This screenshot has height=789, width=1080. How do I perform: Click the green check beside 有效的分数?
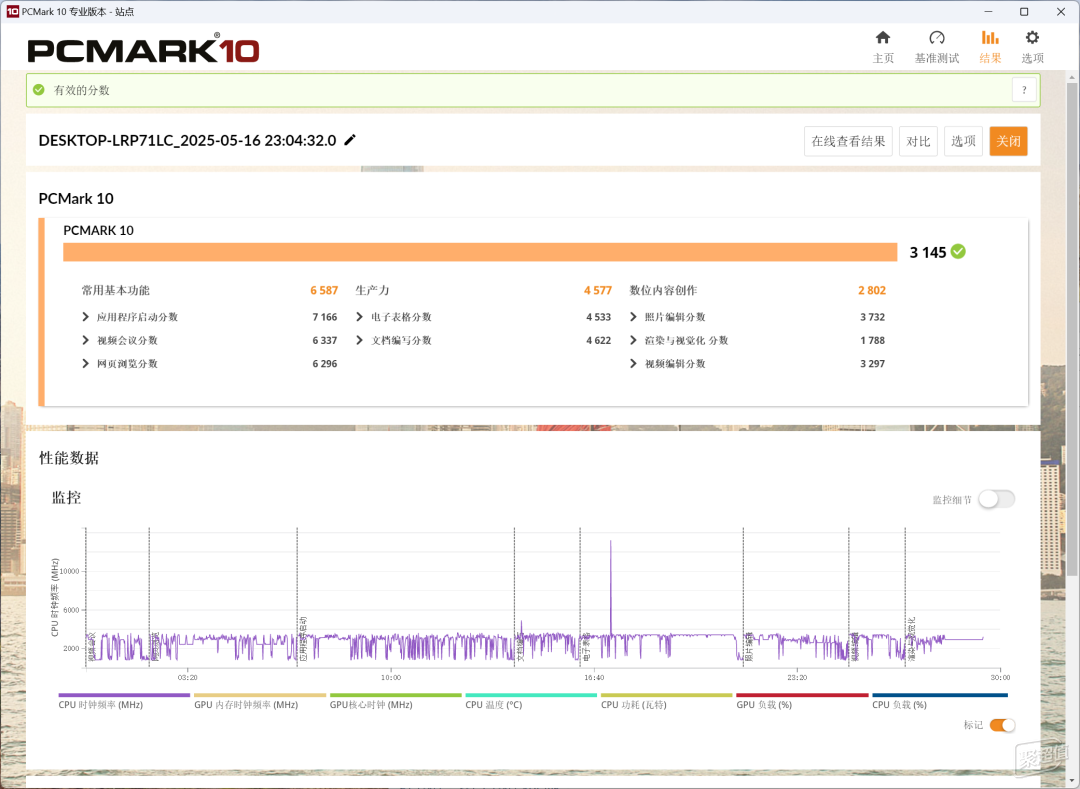pos(39,90)
